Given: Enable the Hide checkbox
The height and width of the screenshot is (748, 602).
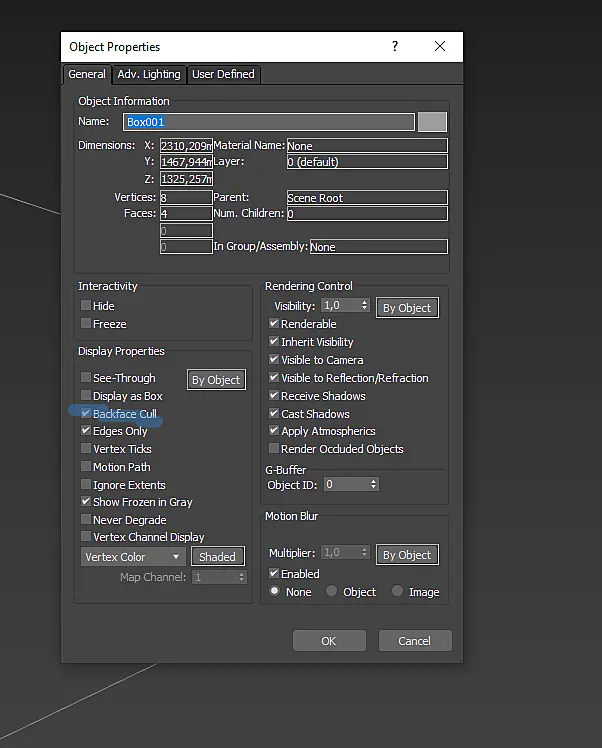Looking at the screenshot, I should pyautogui.click(x=86, y=305).
